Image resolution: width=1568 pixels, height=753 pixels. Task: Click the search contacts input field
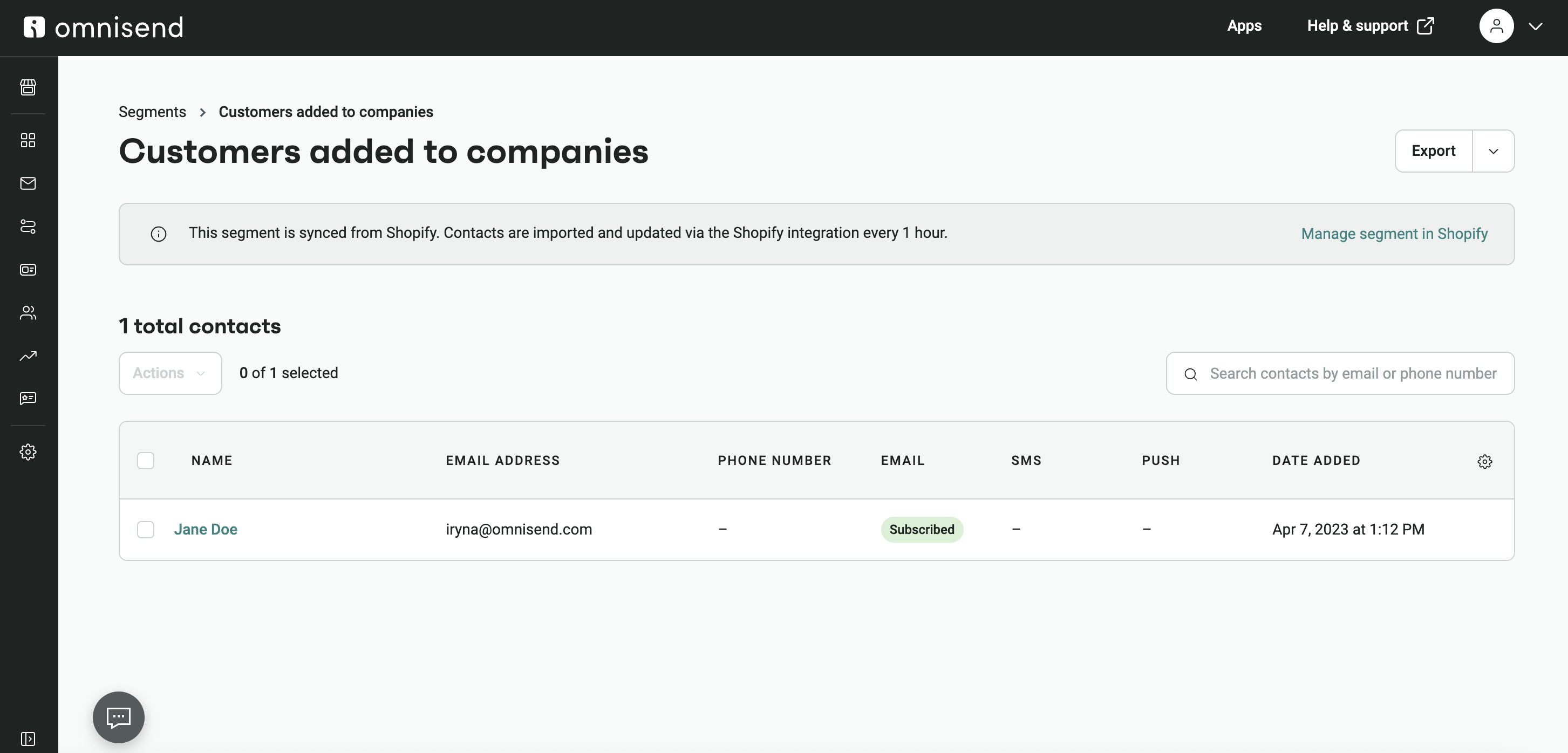(x=1340, y=373)
